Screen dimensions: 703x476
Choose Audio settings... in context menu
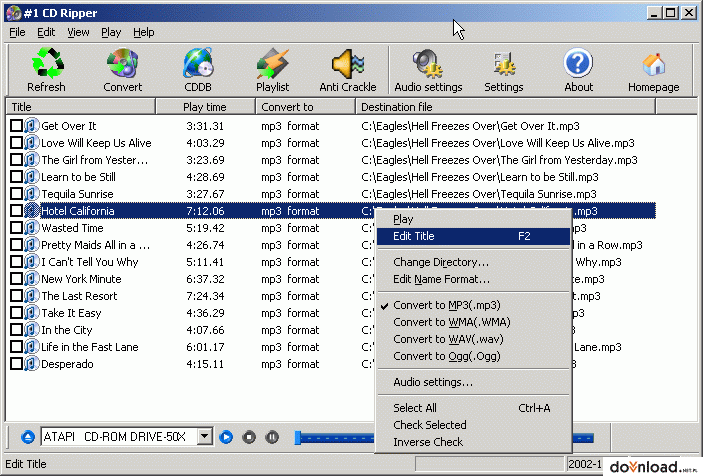pyautogui.click(x=473, y=382)
